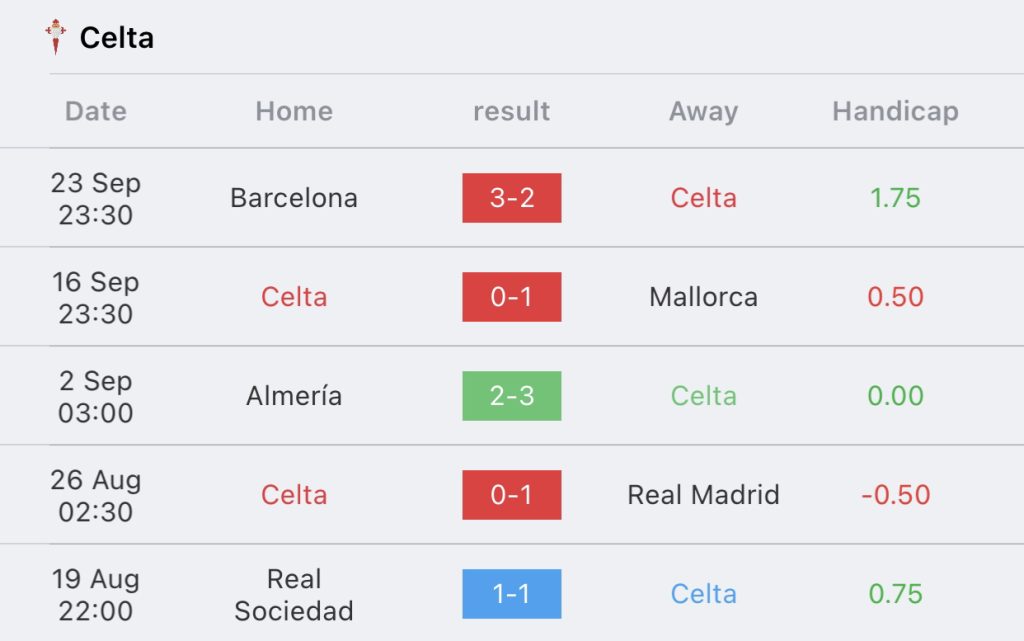Open the Celta team title
The height and width of the screenshot is (641, 1024).
(x=116, y=38)
